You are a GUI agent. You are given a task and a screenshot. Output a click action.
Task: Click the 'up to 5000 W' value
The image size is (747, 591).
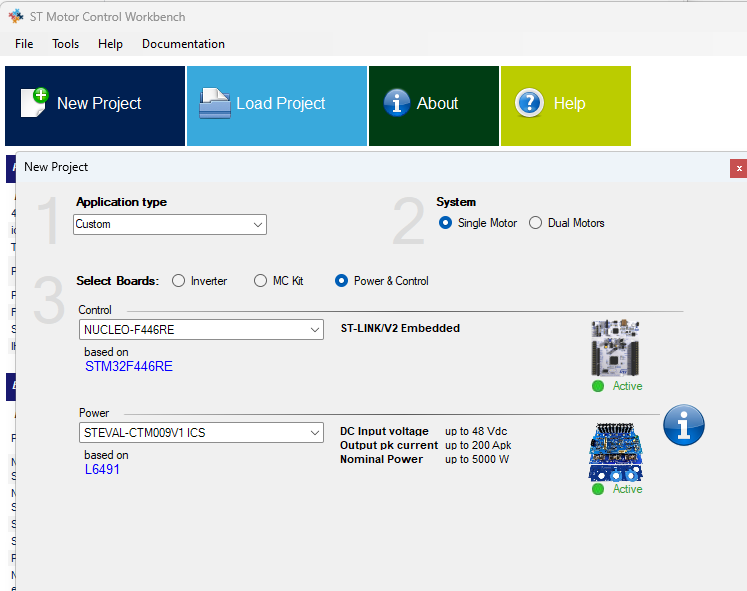click(477, 459)
